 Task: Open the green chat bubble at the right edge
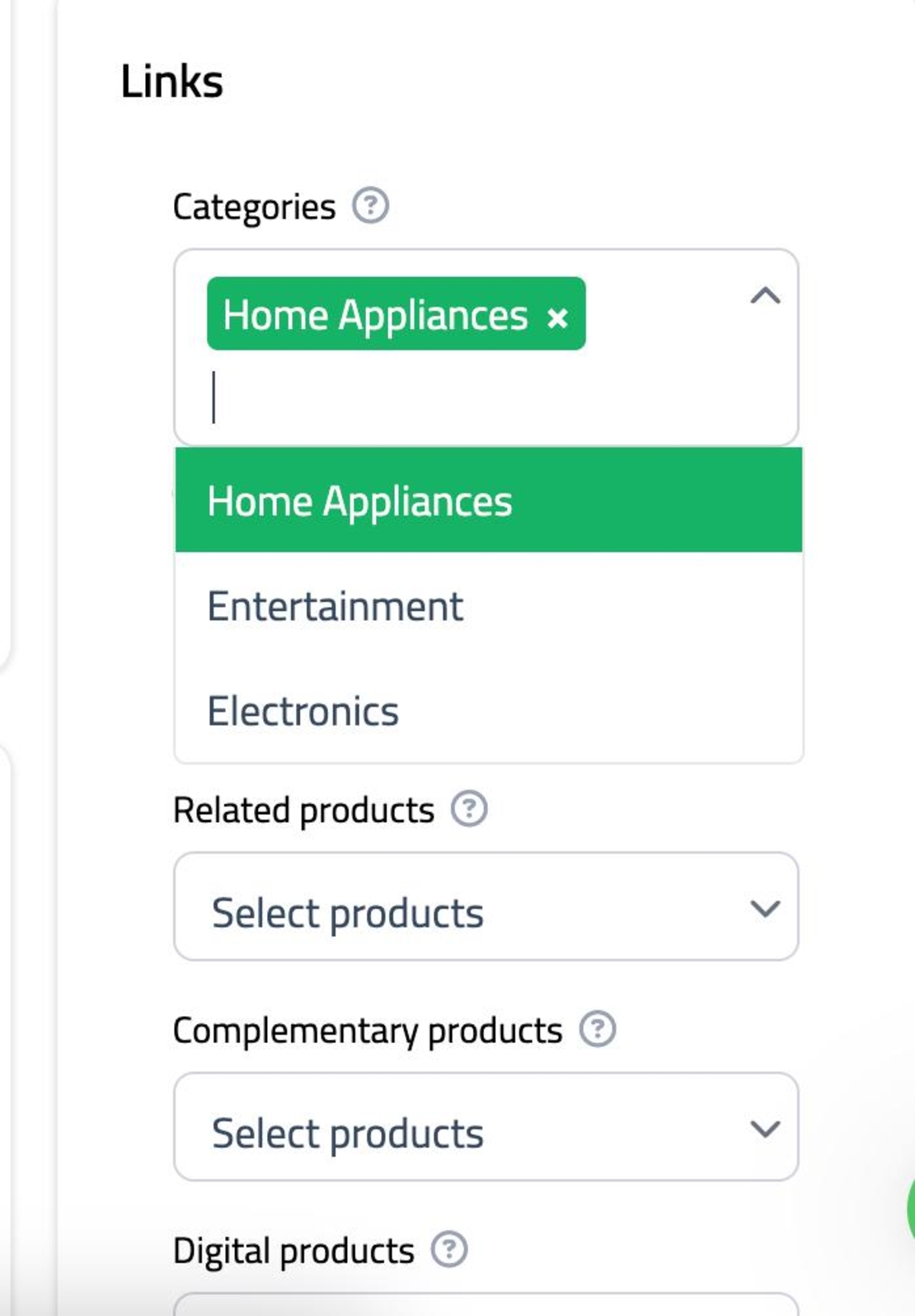pos(910,1208)
